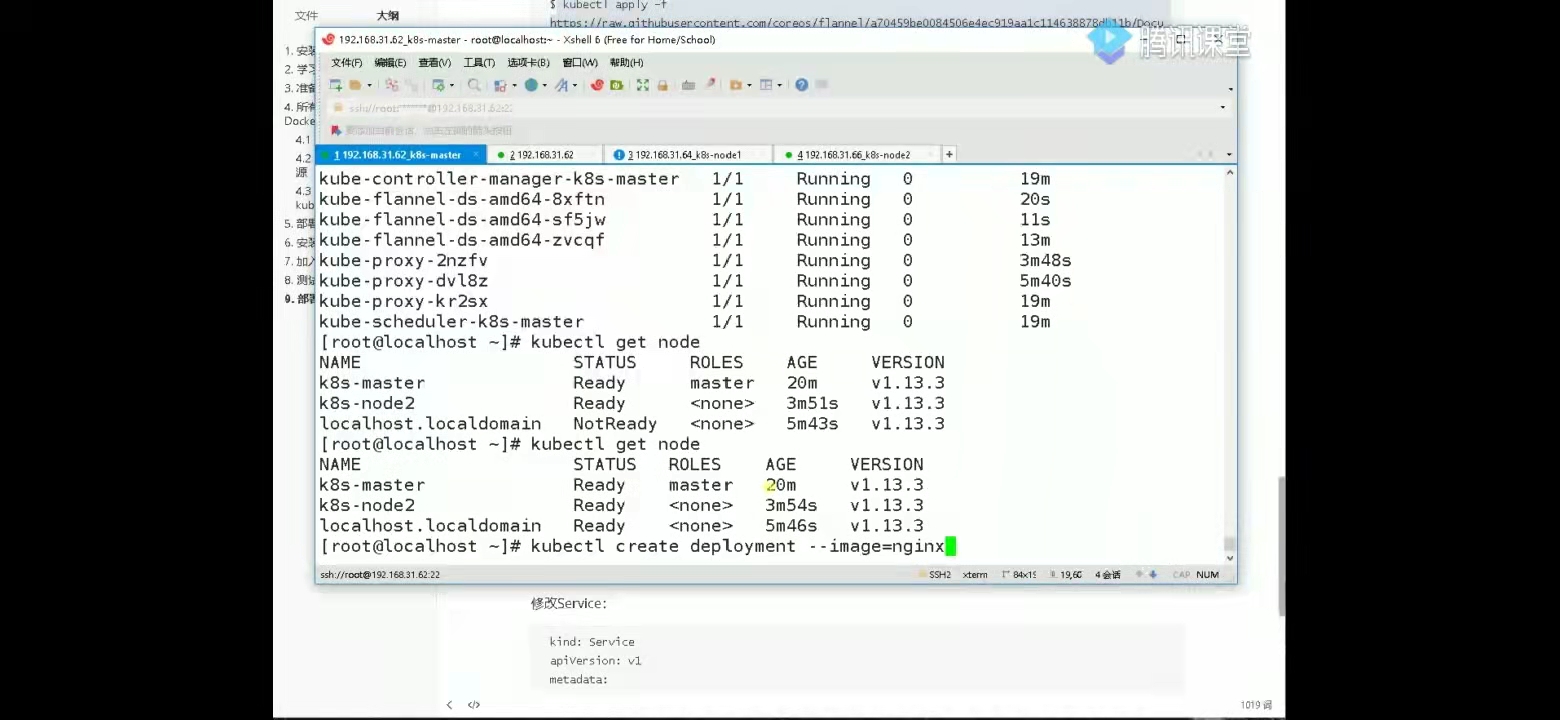Click the kube-scheduler-k8s-master row text
This screenshot has height=720, width=1560.
pyautogui.click(x=451, y=322)
